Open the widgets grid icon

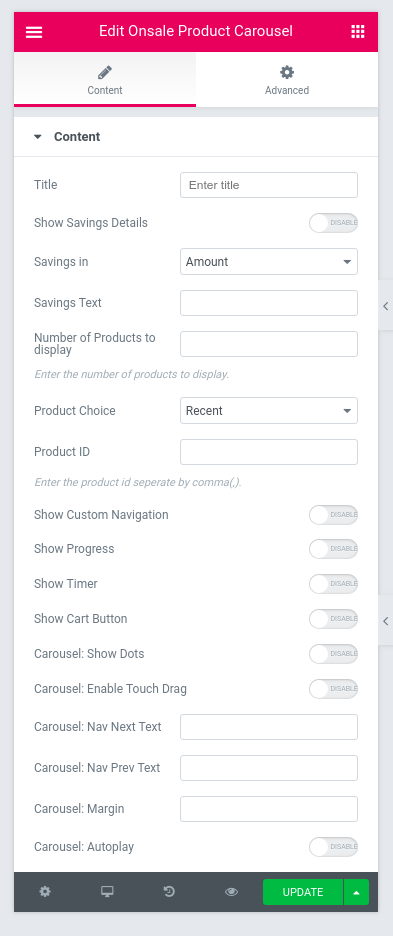tap(358, 32)
